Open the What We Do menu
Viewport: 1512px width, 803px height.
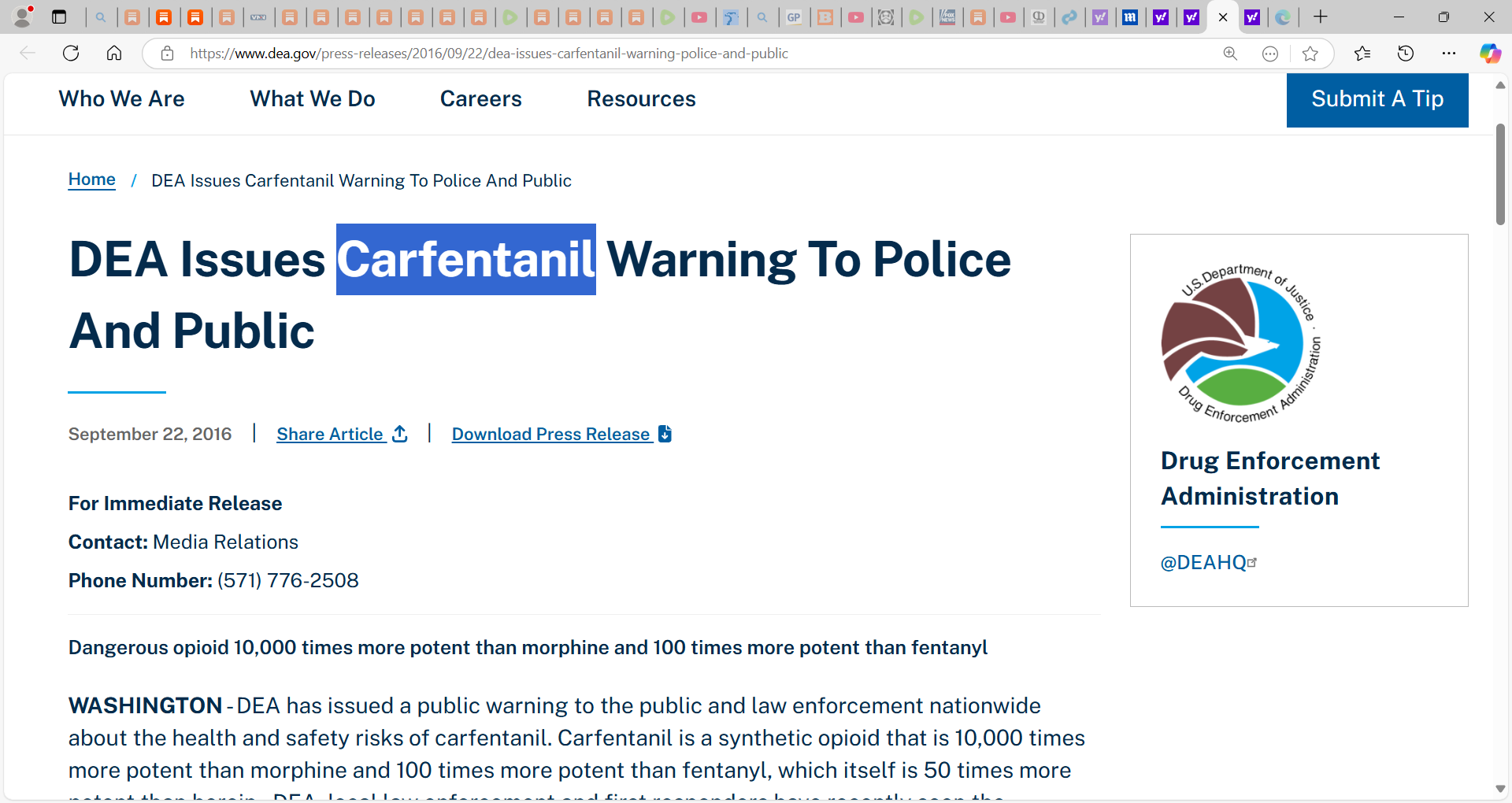313,98
